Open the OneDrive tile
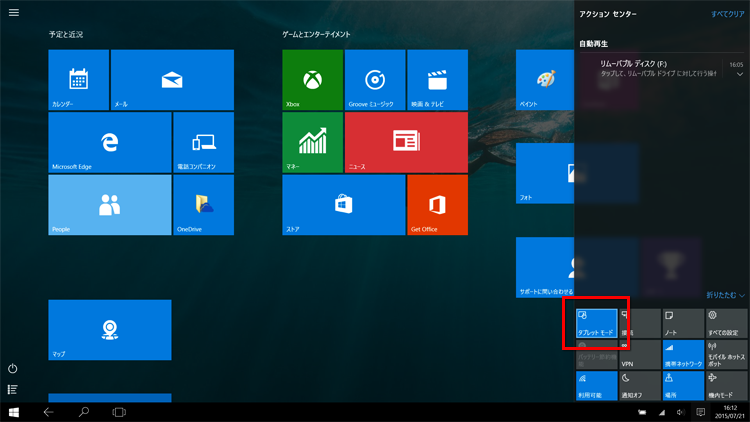 coord(203,205)
